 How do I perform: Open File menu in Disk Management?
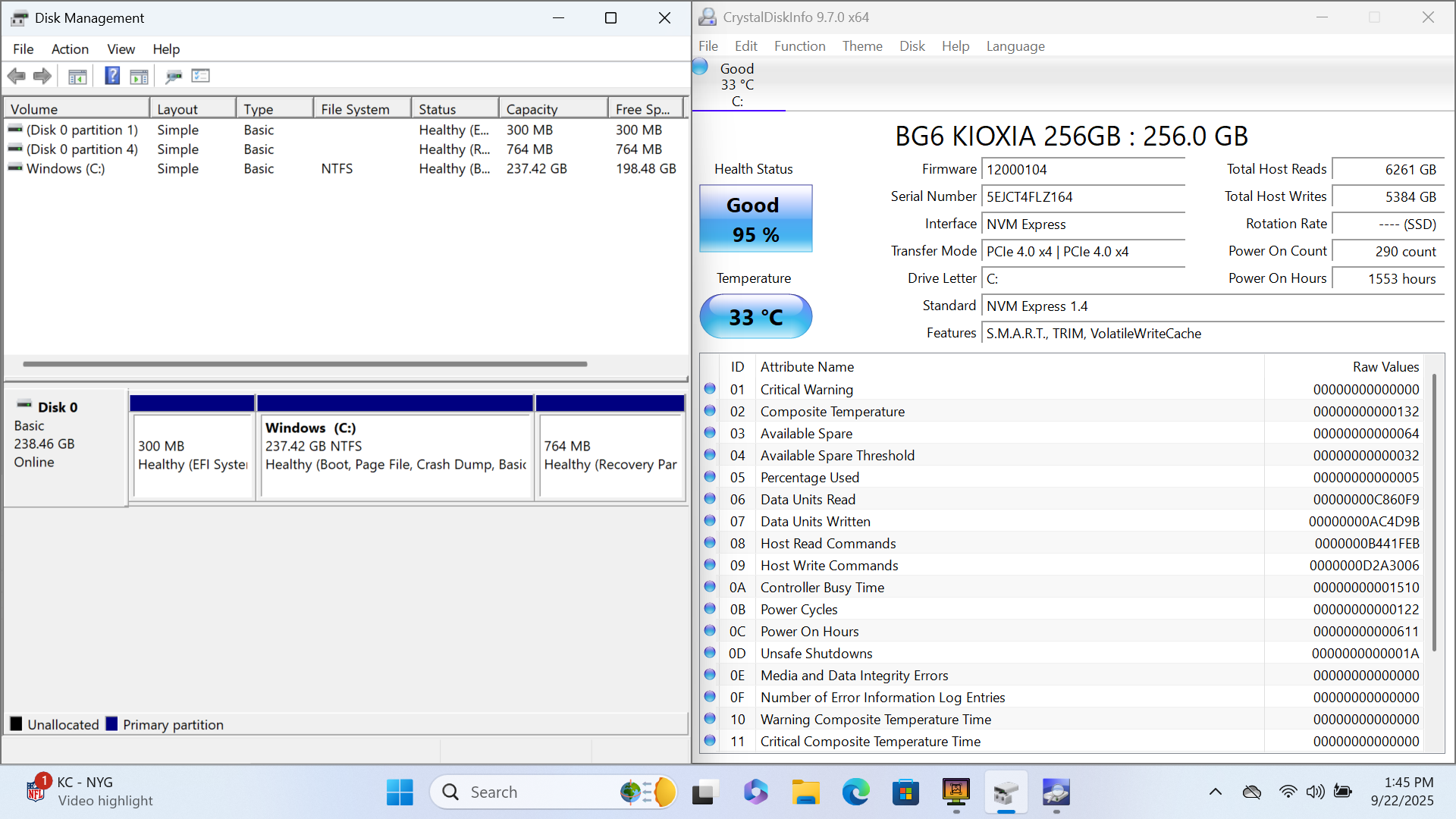click(x=23, y=49)
